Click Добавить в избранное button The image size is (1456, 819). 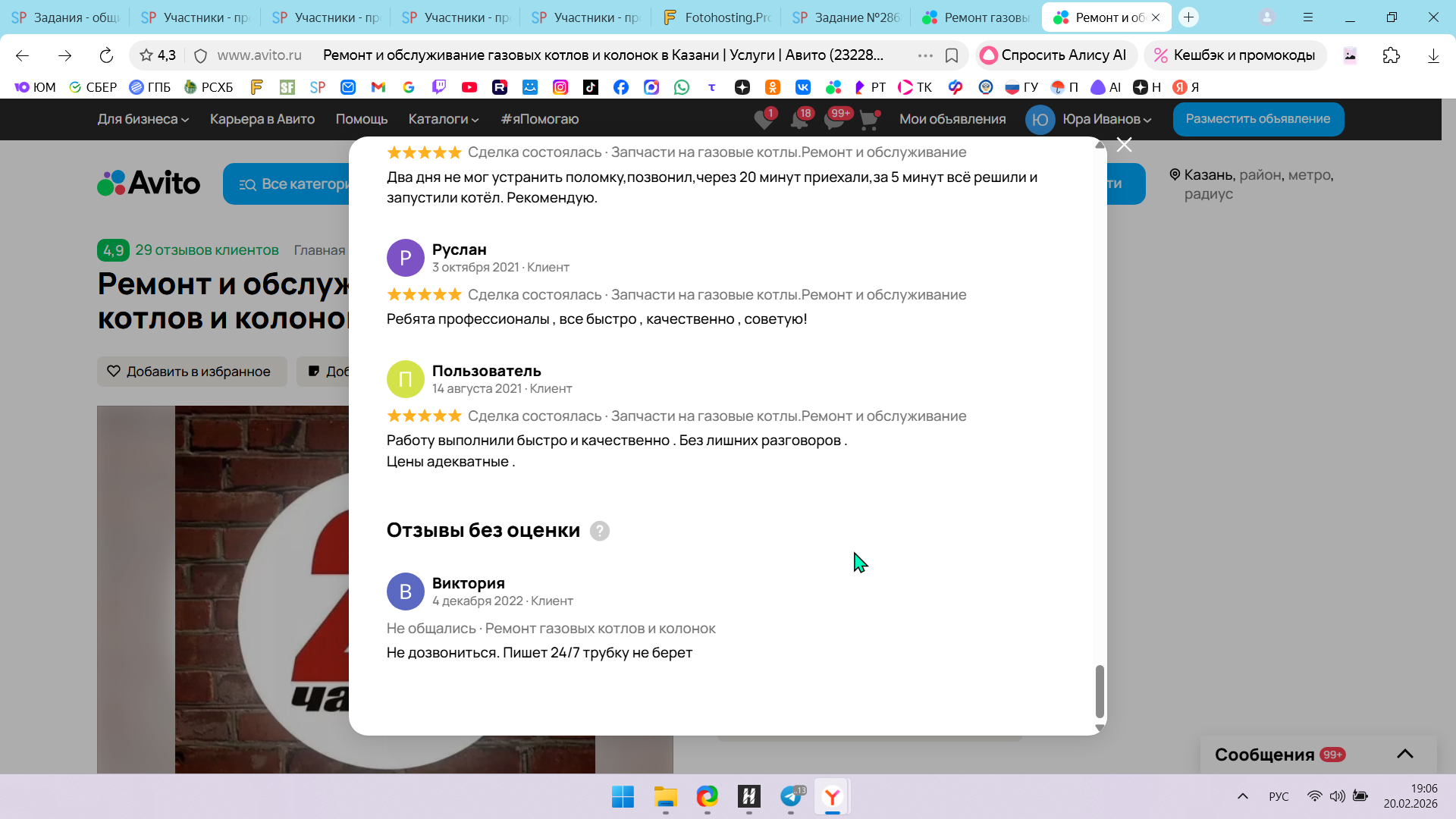click(192, 372)
